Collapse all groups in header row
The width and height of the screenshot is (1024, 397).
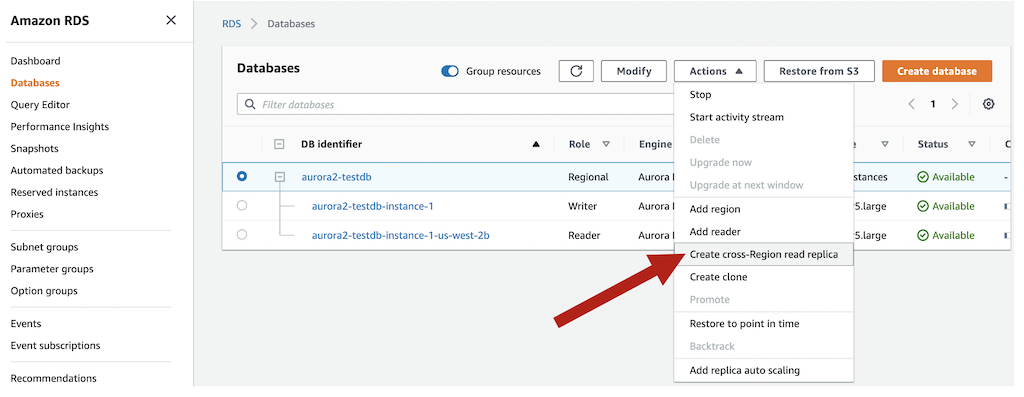[x=279, y=144]
